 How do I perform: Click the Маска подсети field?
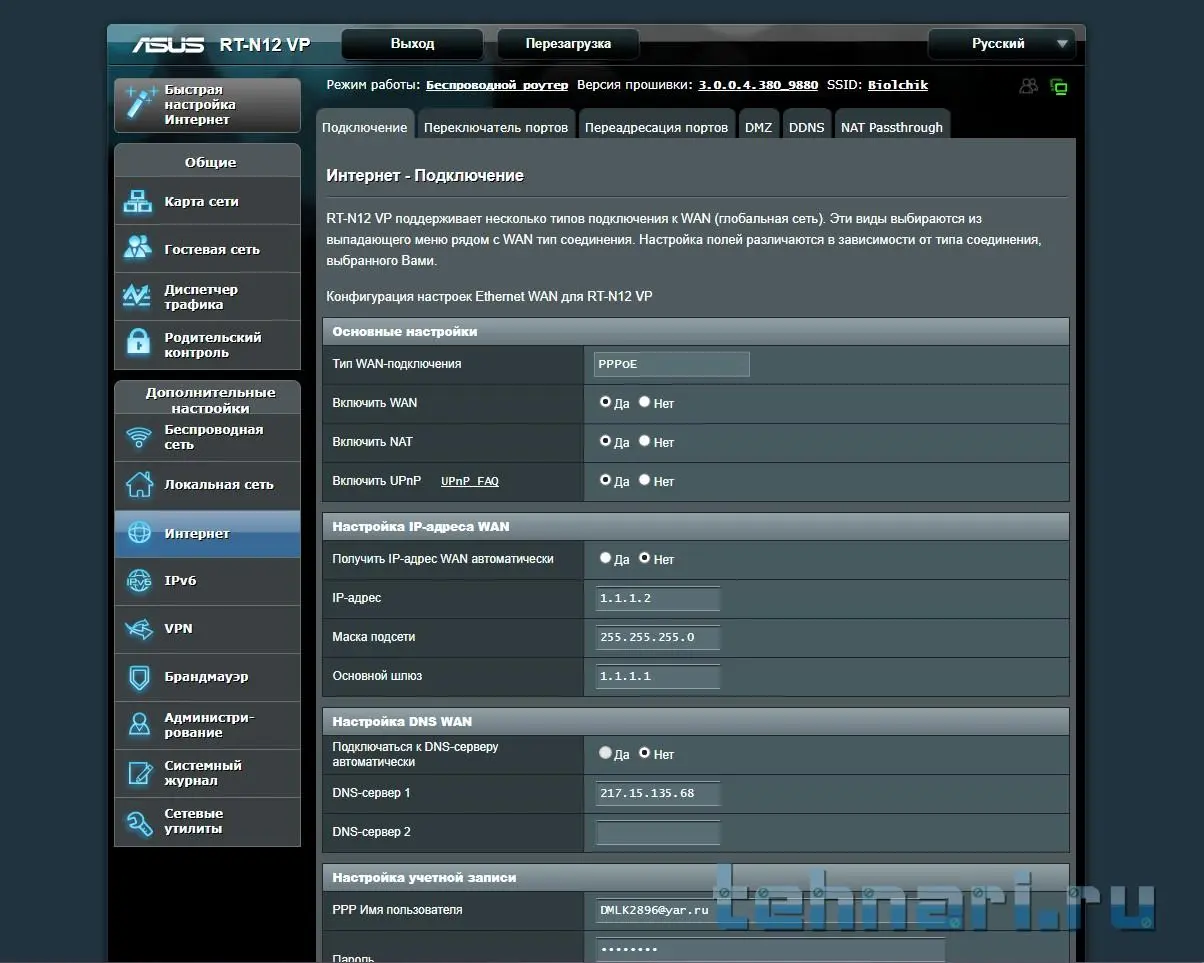click(658, 637)
